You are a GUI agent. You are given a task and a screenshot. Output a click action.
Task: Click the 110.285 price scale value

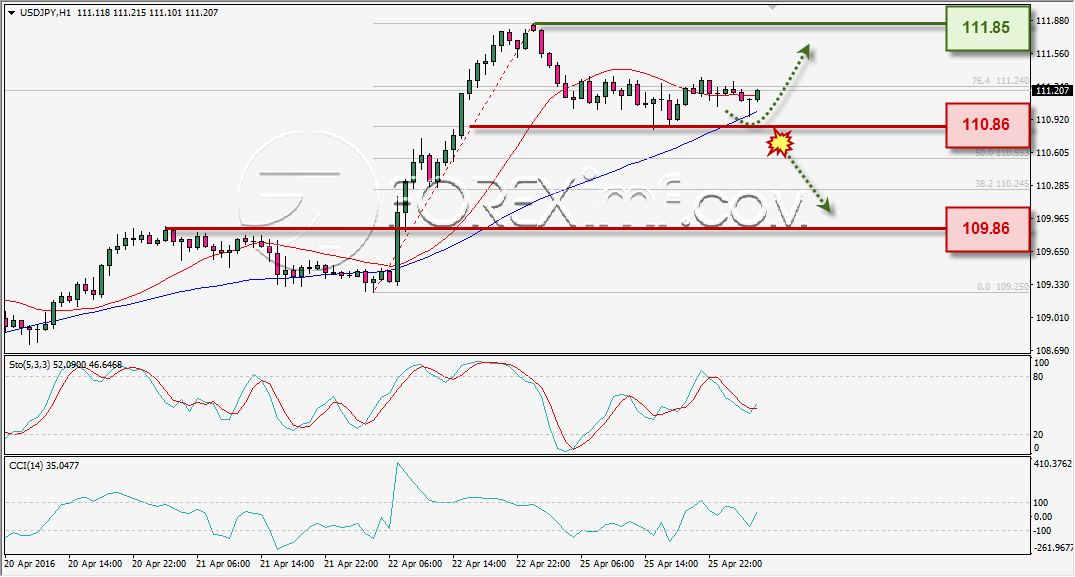[x=1052, y=185]
